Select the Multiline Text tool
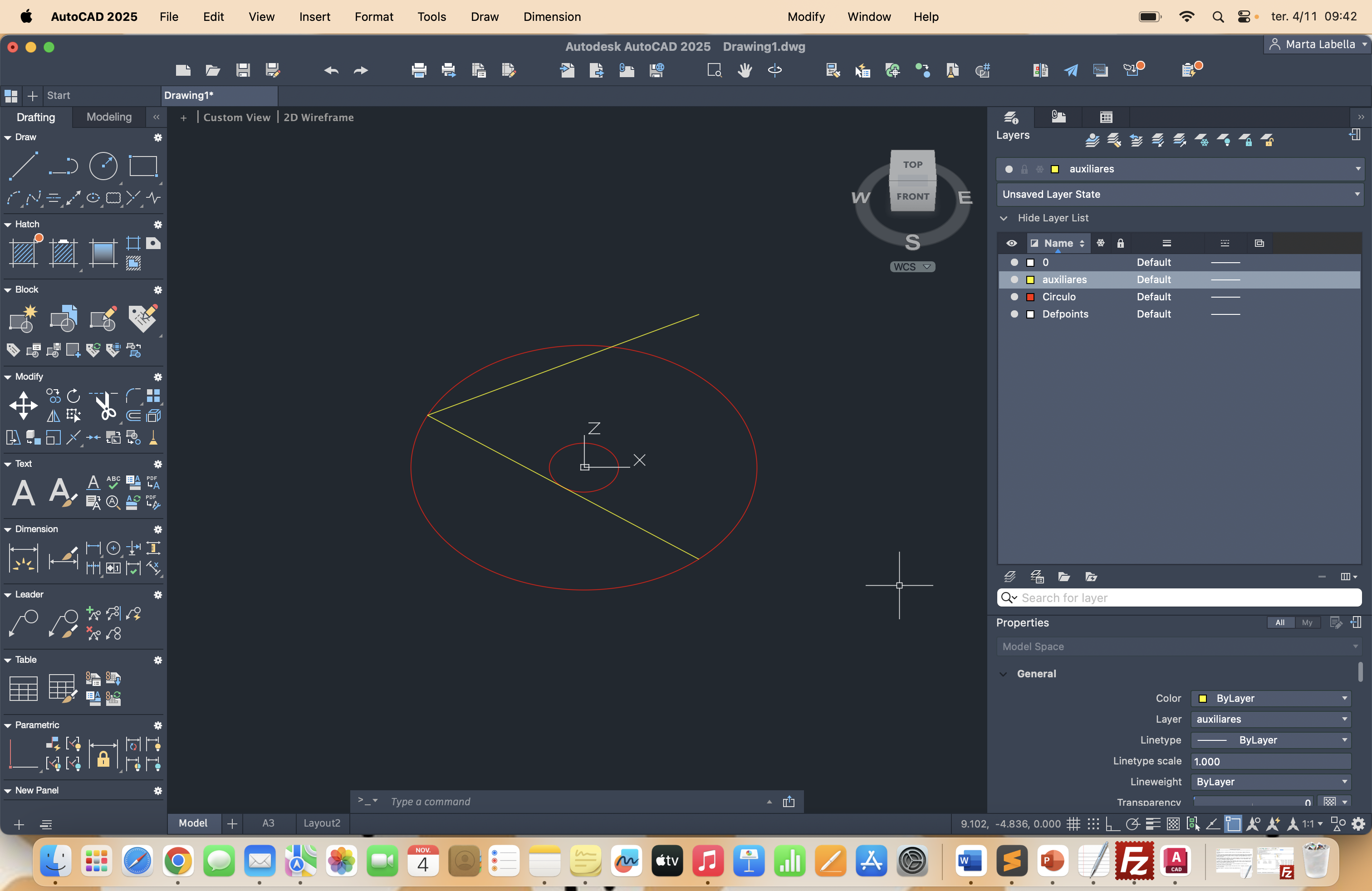This screenshot has height=891, width=1372. [23, 493]
